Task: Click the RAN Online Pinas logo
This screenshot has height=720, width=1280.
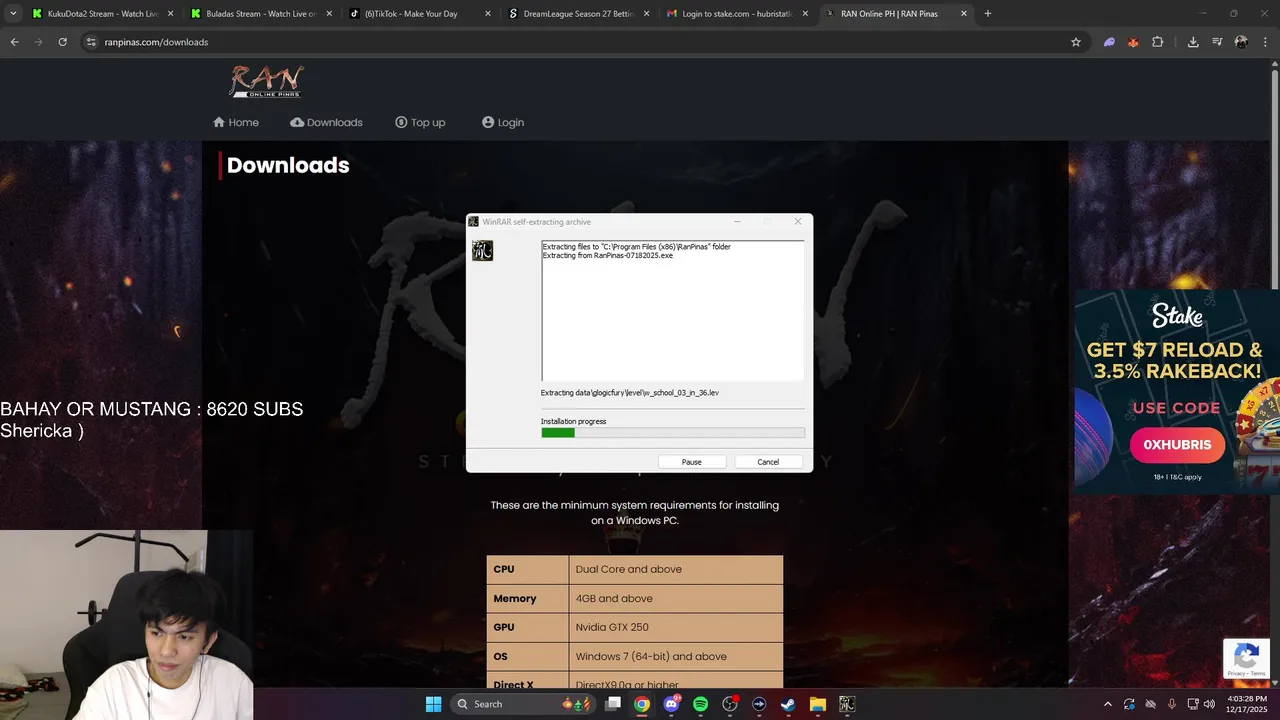Action: pos(266,81)
